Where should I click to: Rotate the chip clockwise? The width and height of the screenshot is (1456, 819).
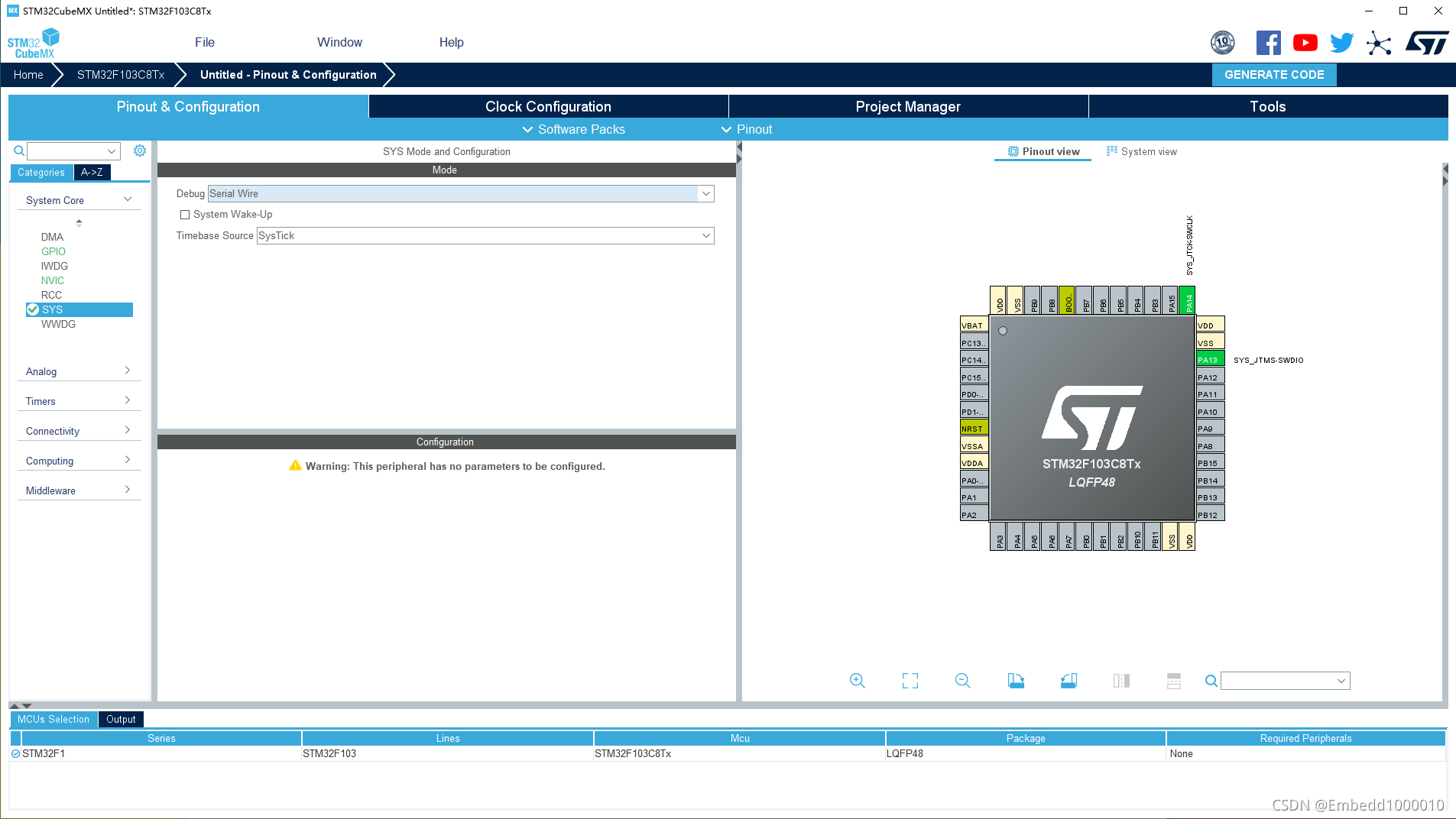pyautogui.click(x=1016, y=681)
